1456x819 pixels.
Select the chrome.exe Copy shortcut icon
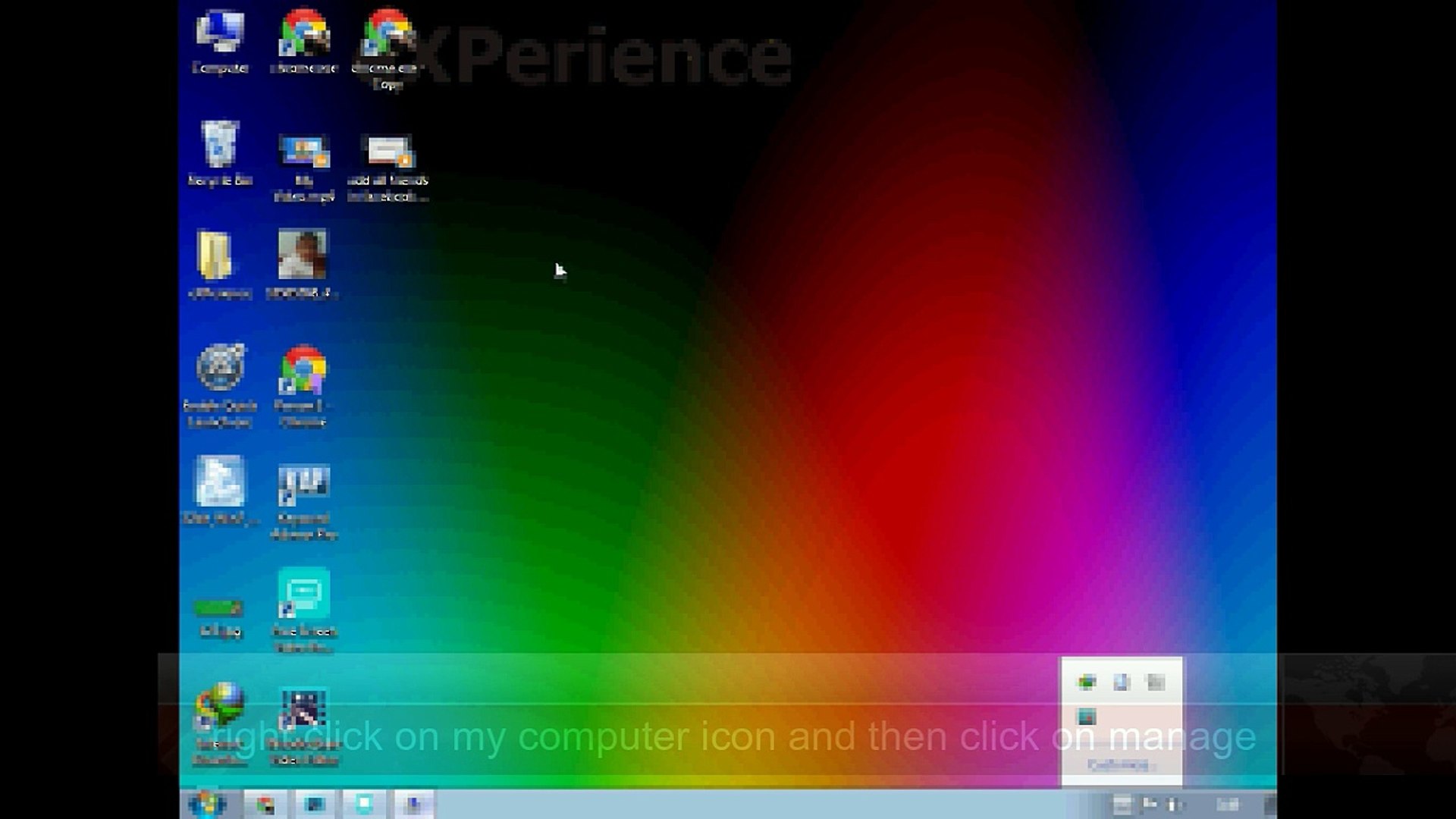[x=387, y=34]
